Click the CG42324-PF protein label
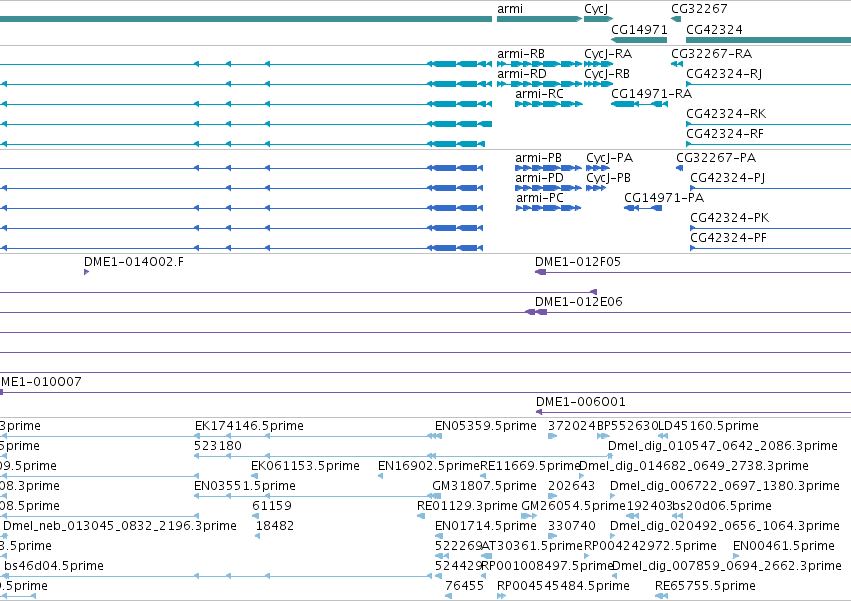This screenshot has height=601, width=851. click(x=728, y=238)
